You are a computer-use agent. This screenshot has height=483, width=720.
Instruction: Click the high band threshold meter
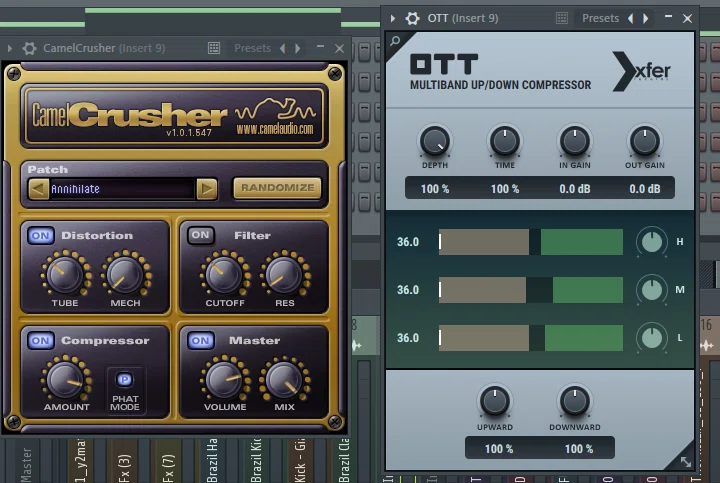pos(531,242)
